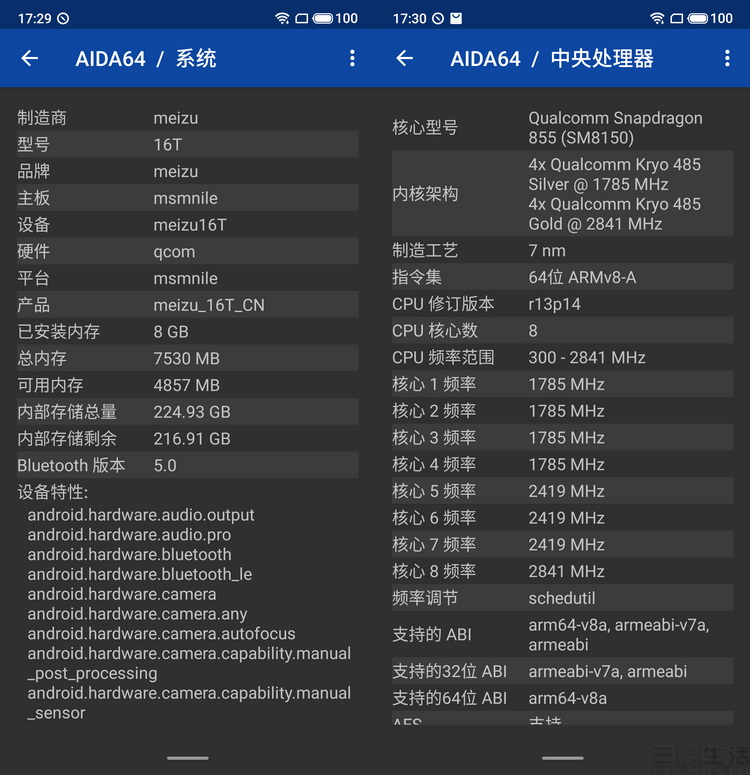
Task: Tap home gesture bar under 系统 screen
Action: [x=188, y=758]
